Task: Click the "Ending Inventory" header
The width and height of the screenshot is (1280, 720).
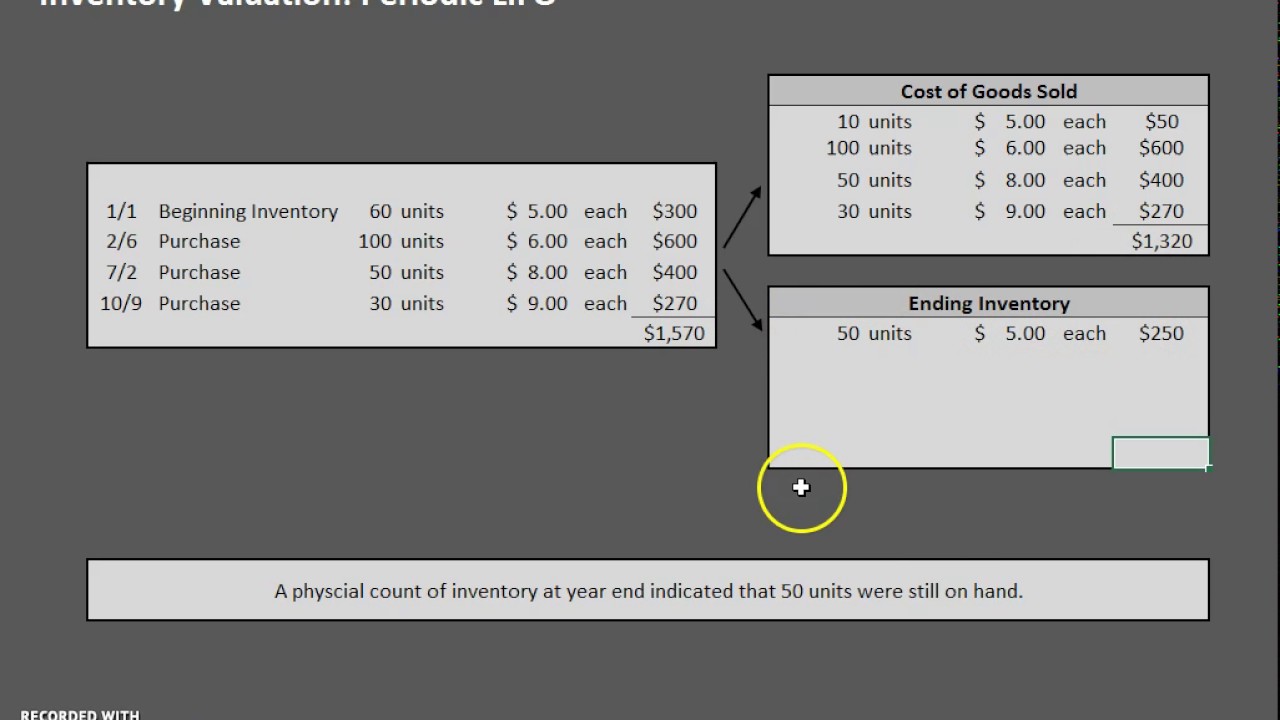Action: click(x=988, y=303)
